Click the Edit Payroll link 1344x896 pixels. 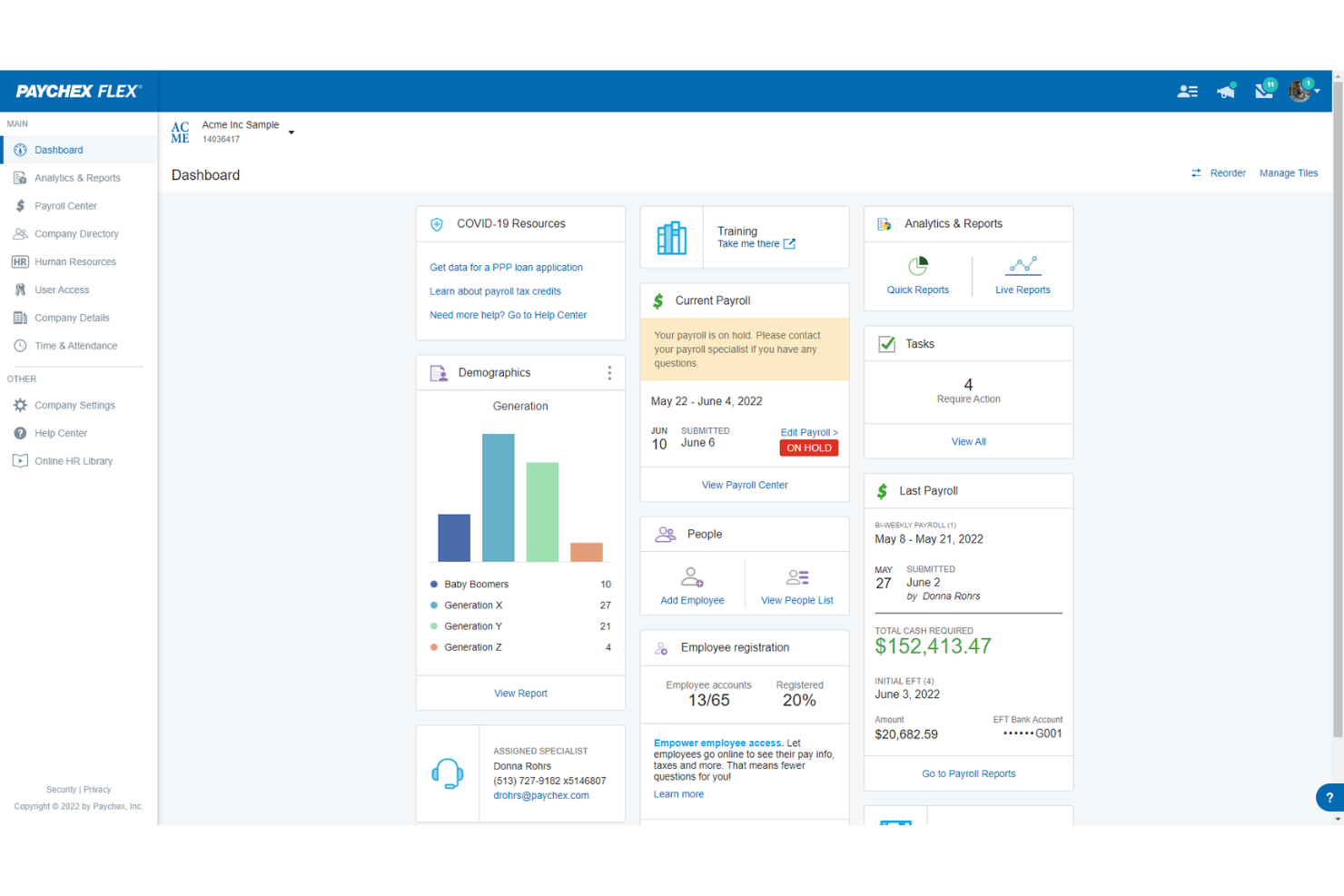point(808,432)
